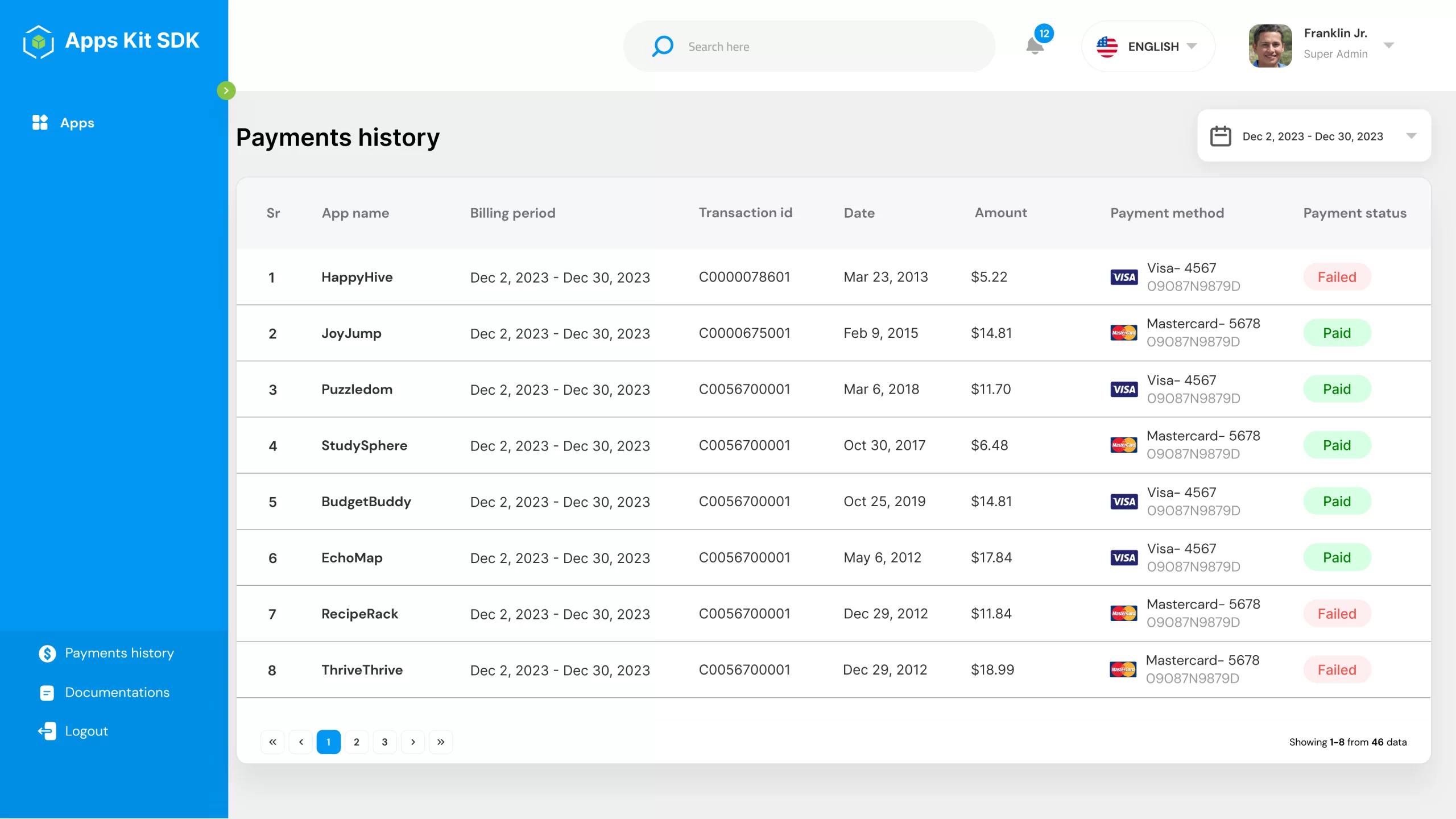
Task: Click the Transaction id column header
Action: (x=745, y=213)
